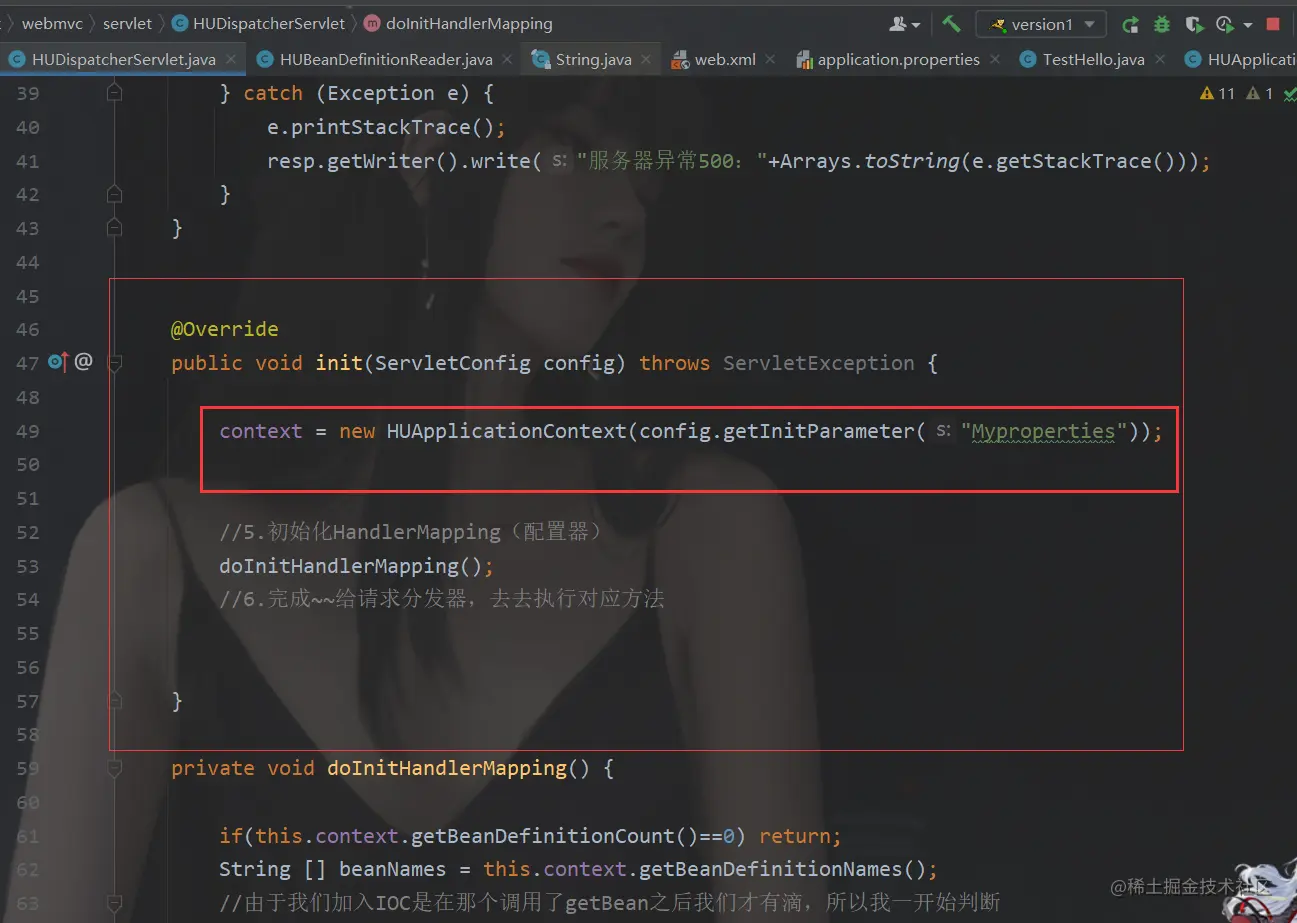Collapse the init method fold marker line 47
The image size is (1297, 923).
click(x=114, y=363)
